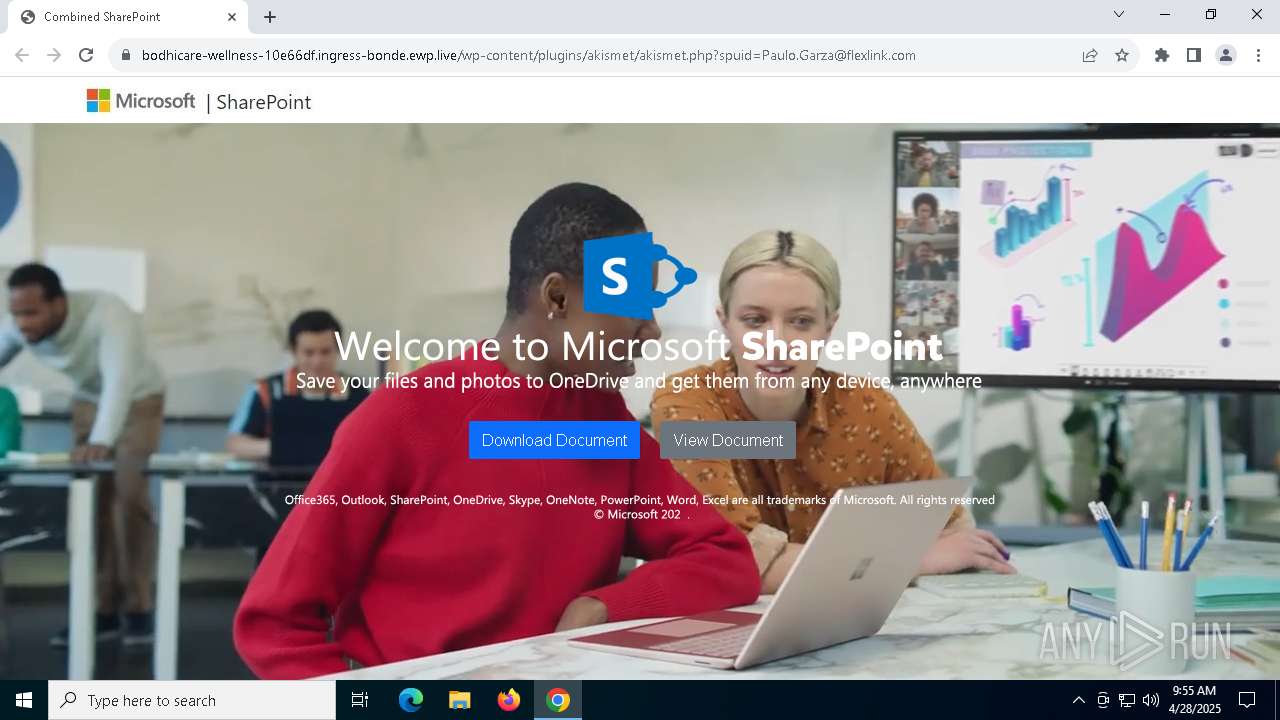The width and height of the screenshot is (1280, 720).
Task: Open the Windows Start menu
Action: [x=24, y=700]
